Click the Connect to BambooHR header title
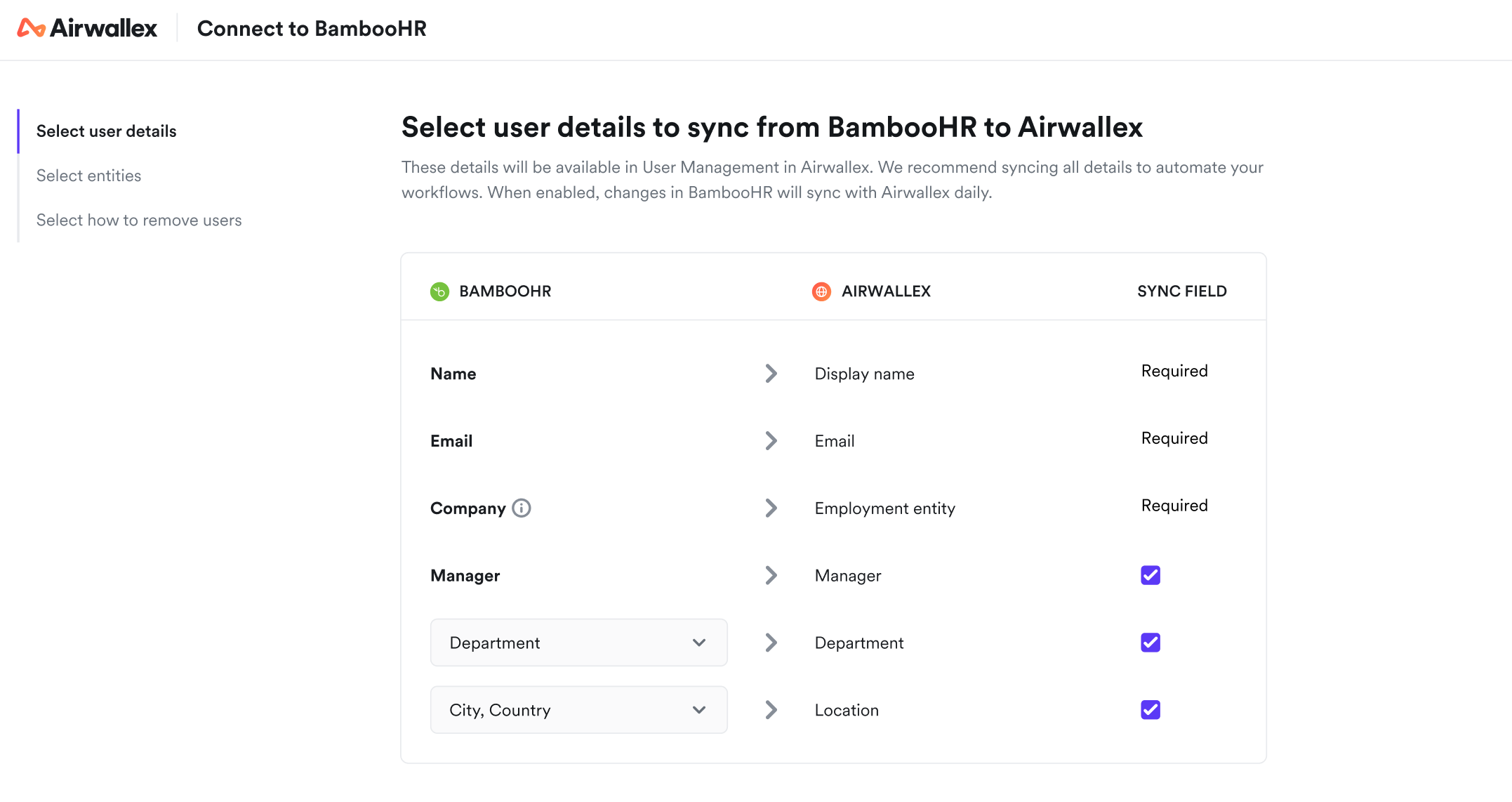The height and width of the screenshot is (802, 1512). click(312, 29)
